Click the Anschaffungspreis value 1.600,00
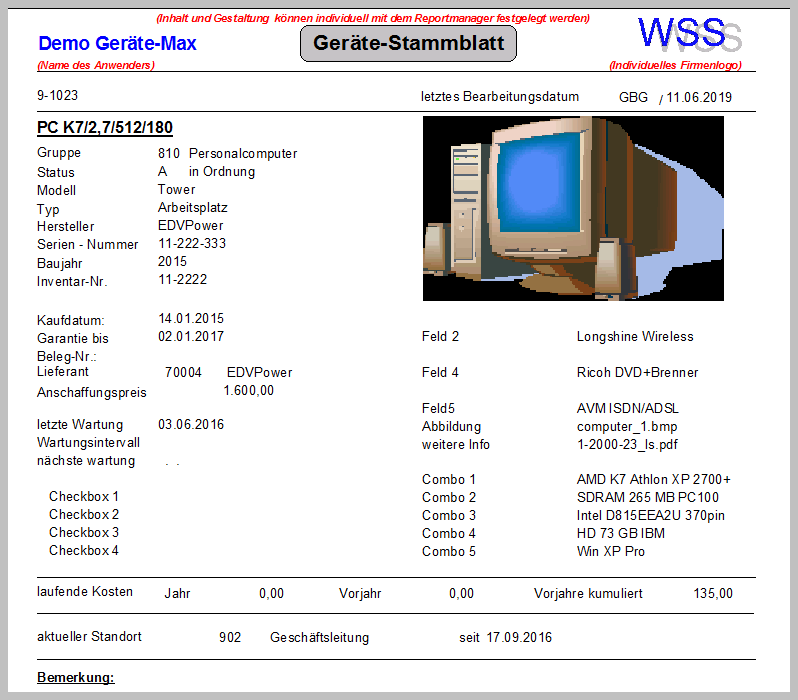The width and height of the screenshot is (798, 700). coord(248,391)
